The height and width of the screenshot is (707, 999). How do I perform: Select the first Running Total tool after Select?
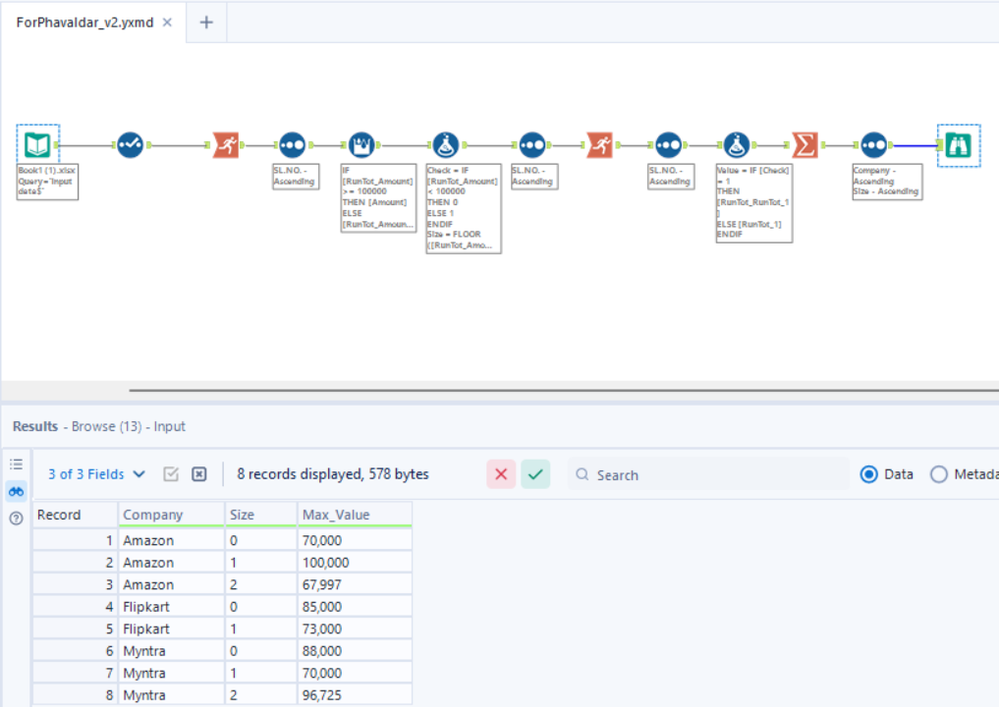point(226,145)
